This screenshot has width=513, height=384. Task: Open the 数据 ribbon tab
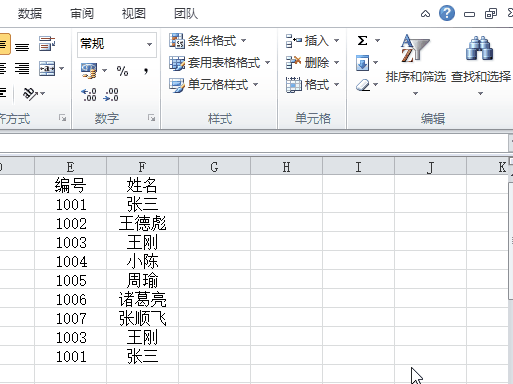(30, 14)
